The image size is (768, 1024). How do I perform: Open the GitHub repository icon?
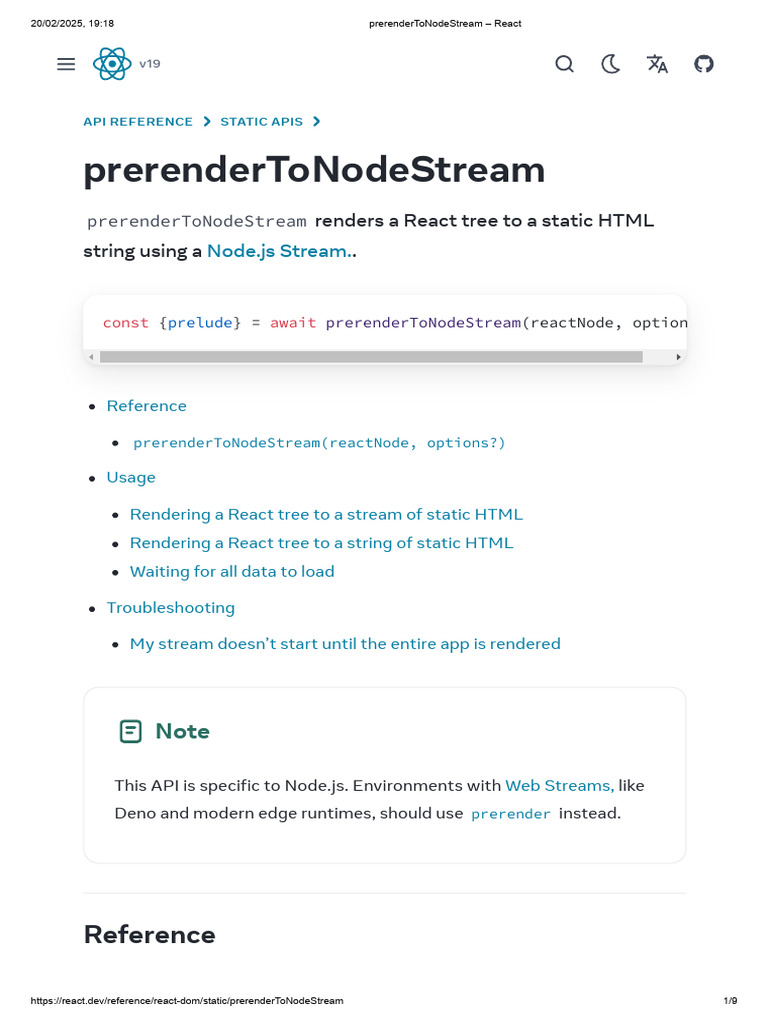(x=704, y=64)
